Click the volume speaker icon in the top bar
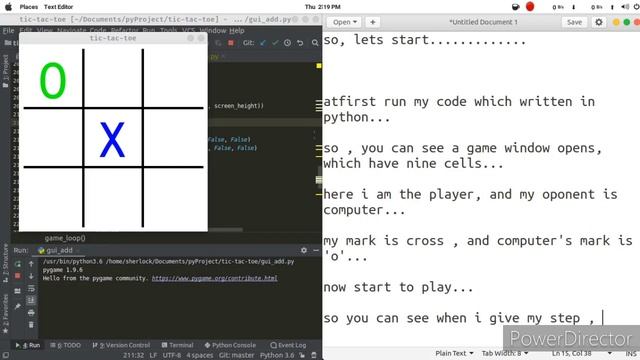Viewport: 640px width, 360px height. [x=625, y=7]
